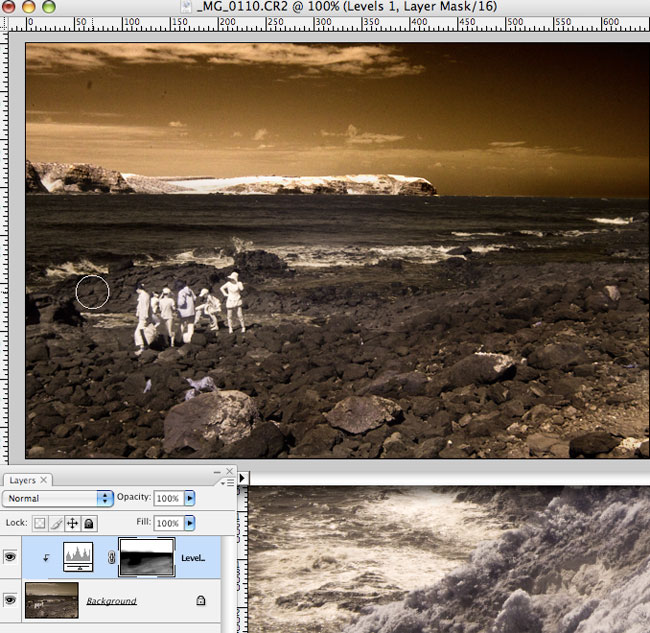Screen dimensions: 650x633
Task: Click the Opacity percentage field
Action: [x=167, y=498]
